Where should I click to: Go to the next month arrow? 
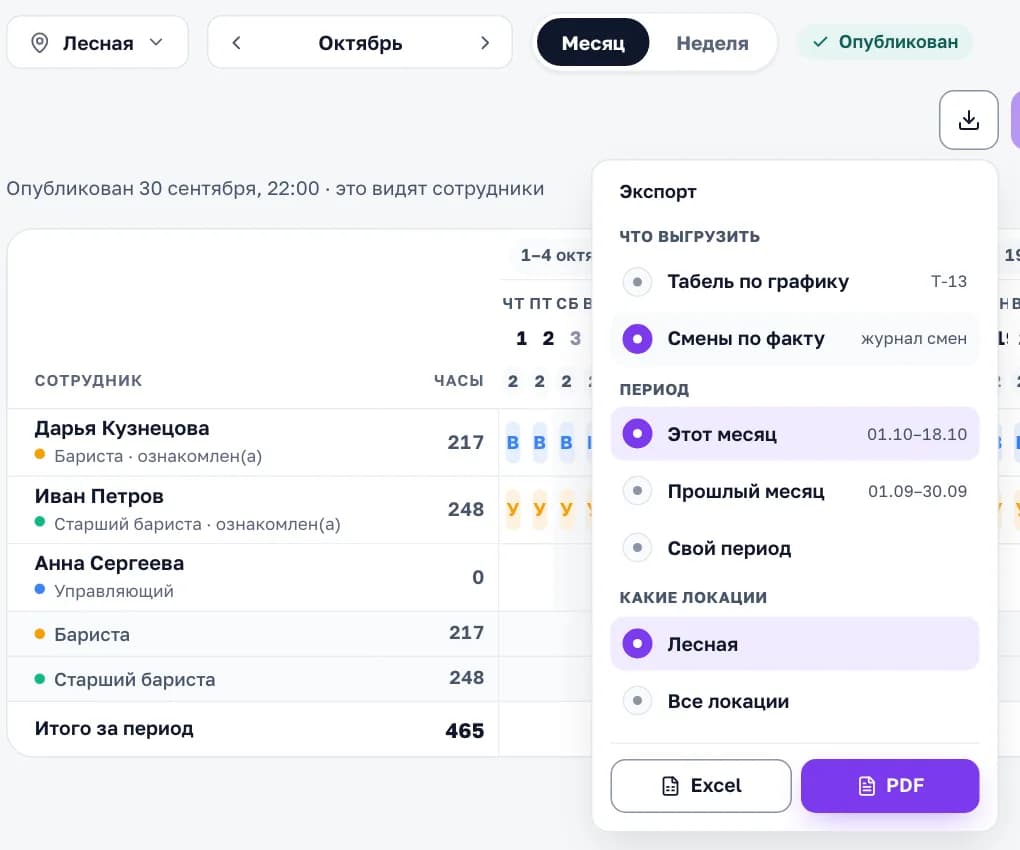pyautogui.click(x=485, y=43)
